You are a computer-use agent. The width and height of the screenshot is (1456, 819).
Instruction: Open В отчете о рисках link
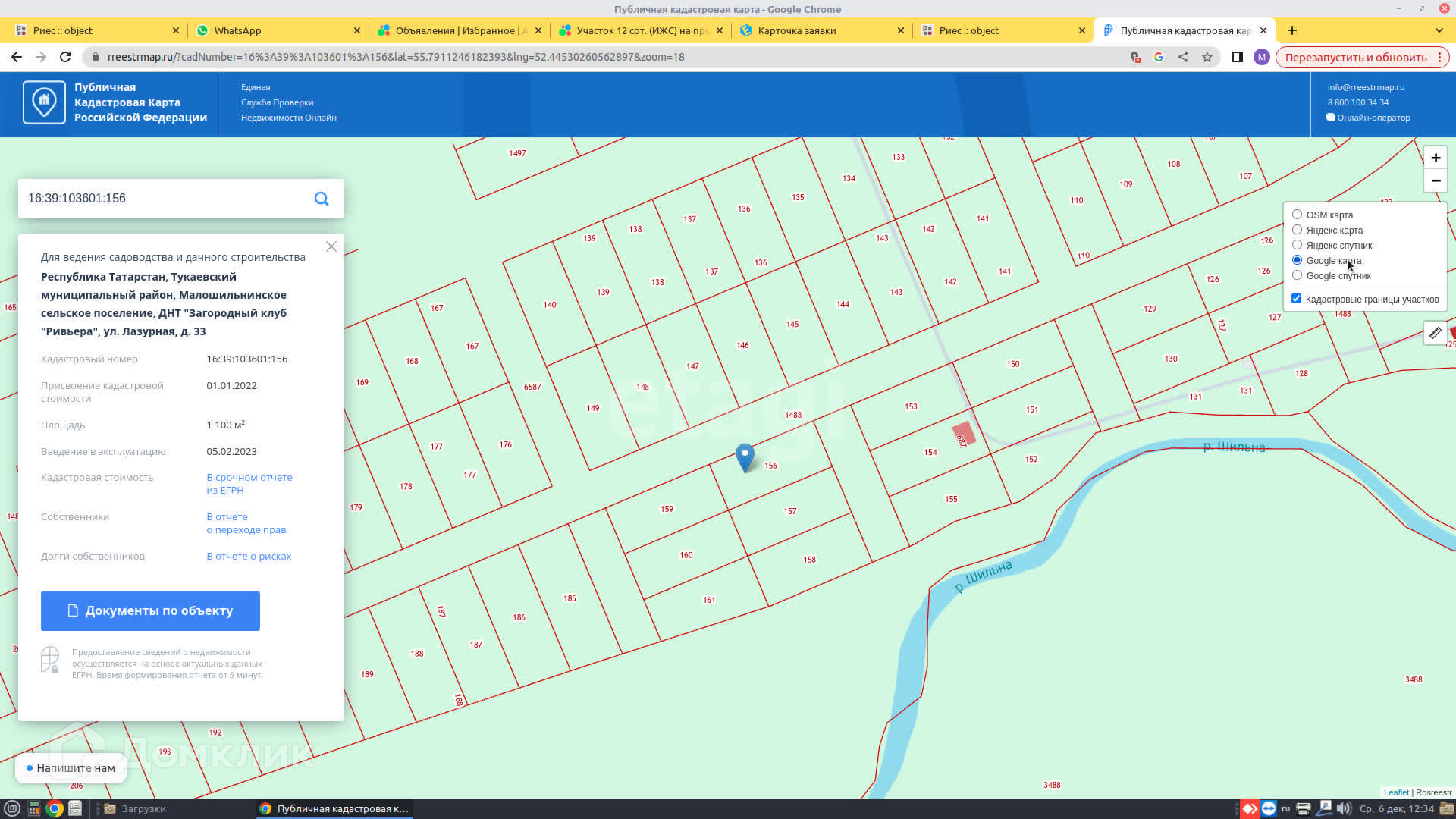(x=249, y=557)
